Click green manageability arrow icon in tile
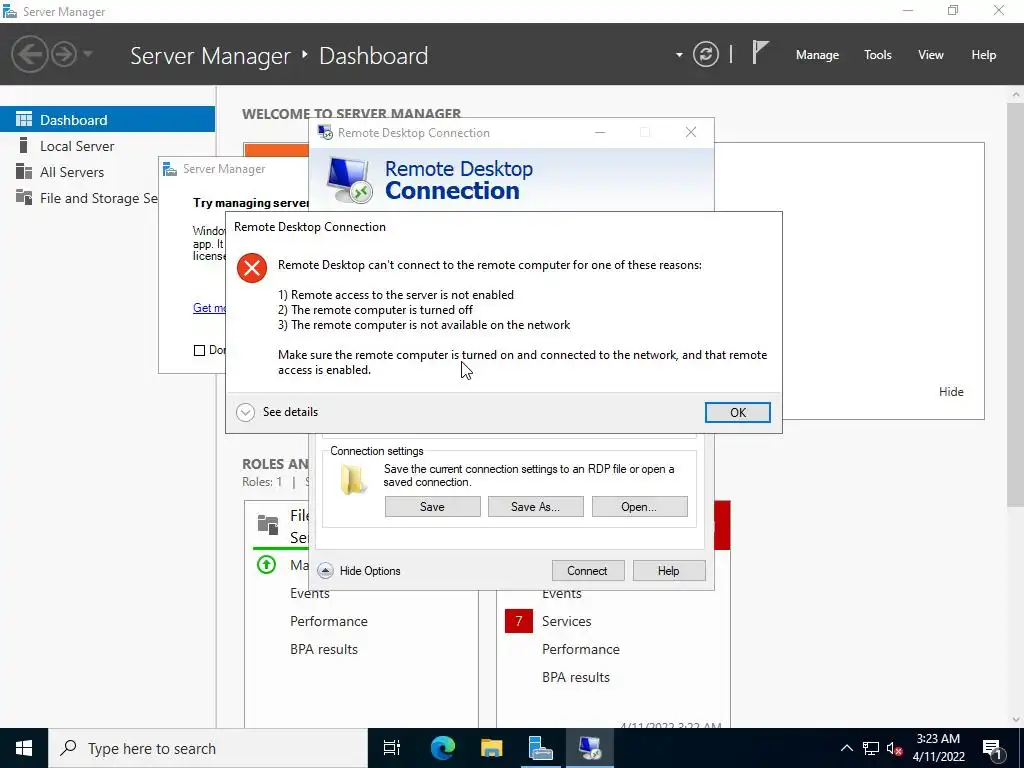1024x768 pixels. pyautogui.click(x=266, y=564)
